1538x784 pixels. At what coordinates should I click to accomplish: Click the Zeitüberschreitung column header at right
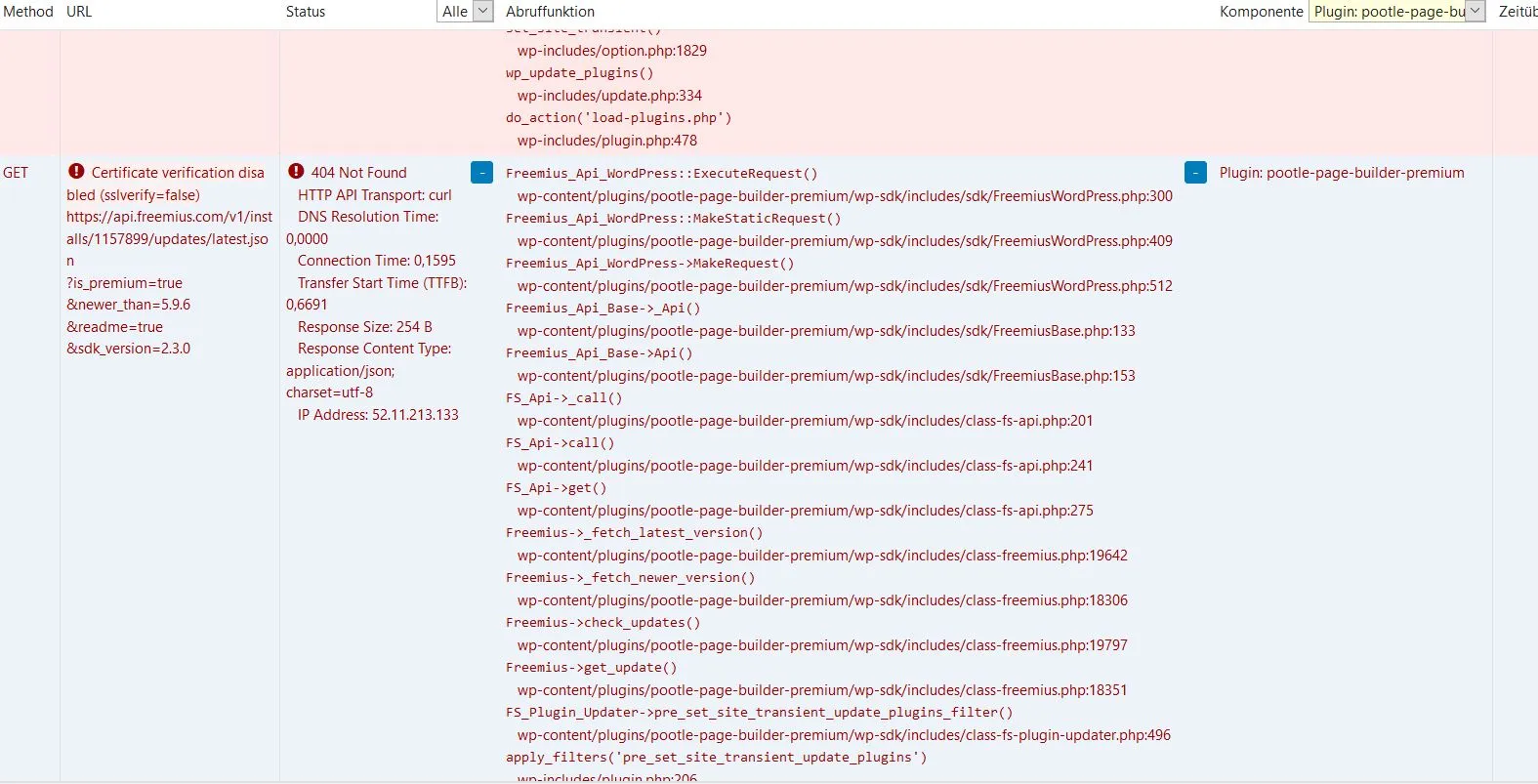click(x=1518, y=12)
